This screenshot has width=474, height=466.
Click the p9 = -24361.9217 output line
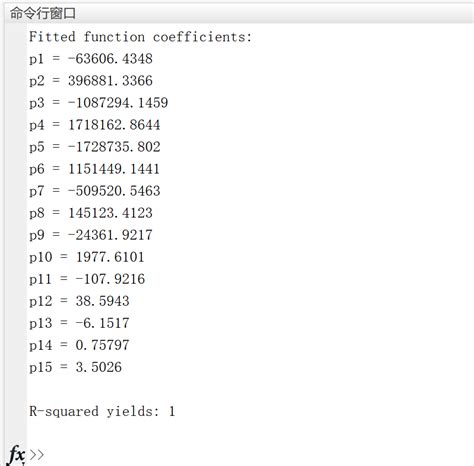91,235
